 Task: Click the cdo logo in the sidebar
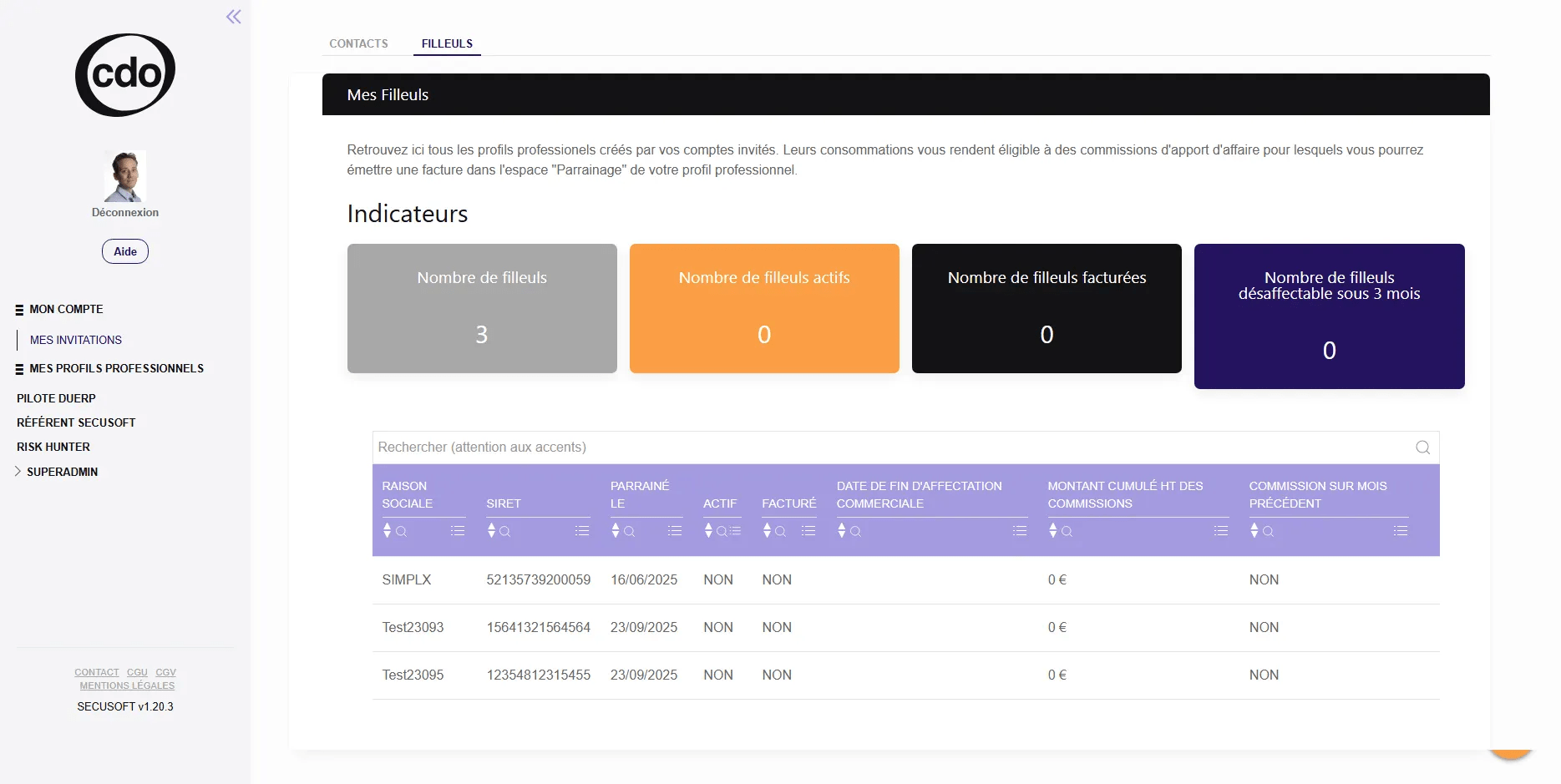point(125,75)
